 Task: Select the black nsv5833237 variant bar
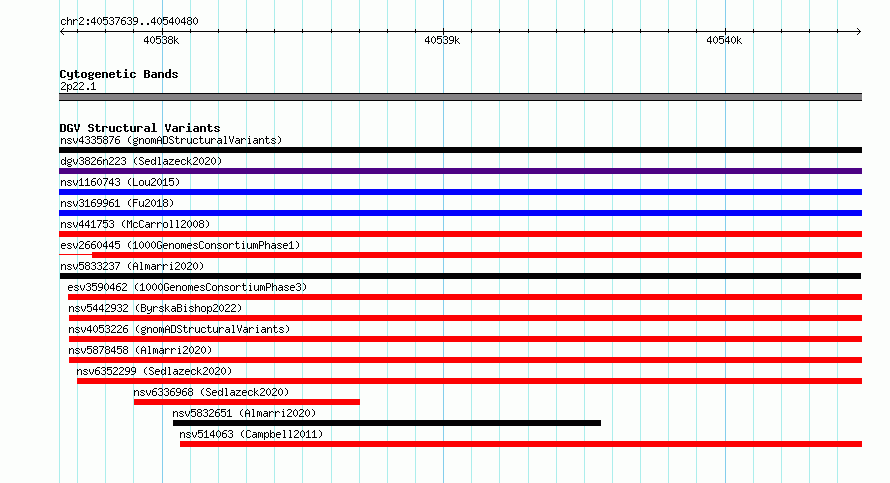[x=460, y=276]
